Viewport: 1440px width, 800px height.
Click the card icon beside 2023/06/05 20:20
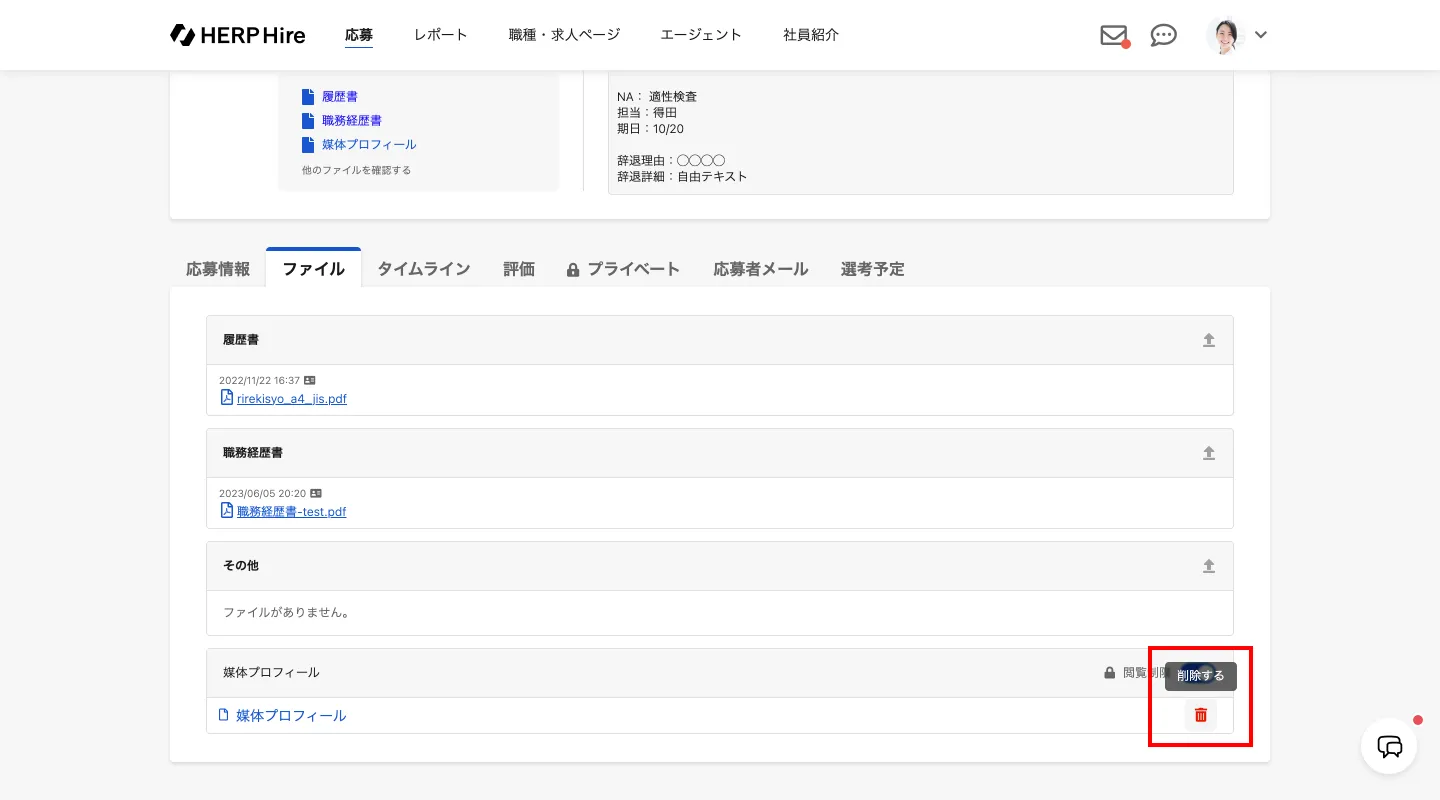pos(316,493)
